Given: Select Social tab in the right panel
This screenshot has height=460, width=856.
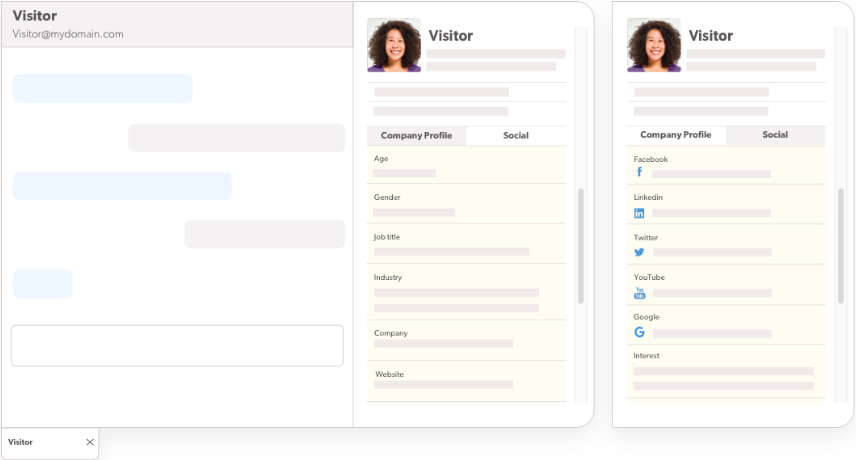Looking at the screenshot, I should coord(775,135).
